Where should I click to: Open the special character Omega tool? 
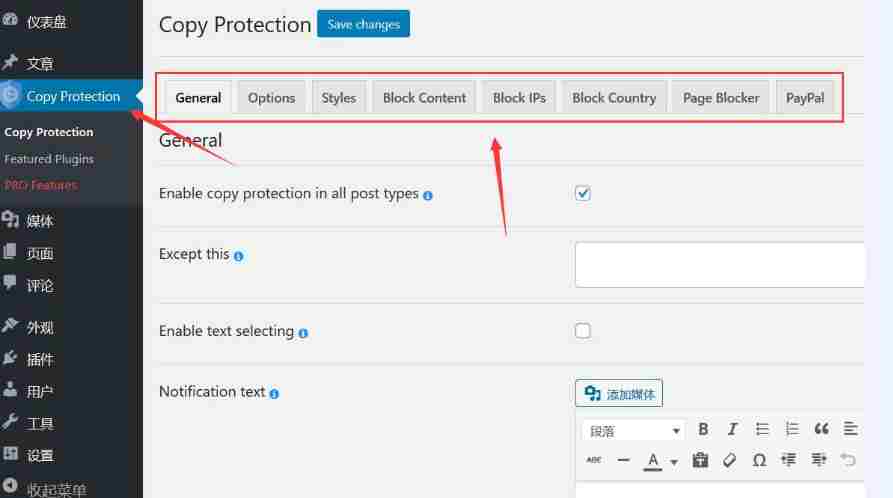(x=759, y=460)
